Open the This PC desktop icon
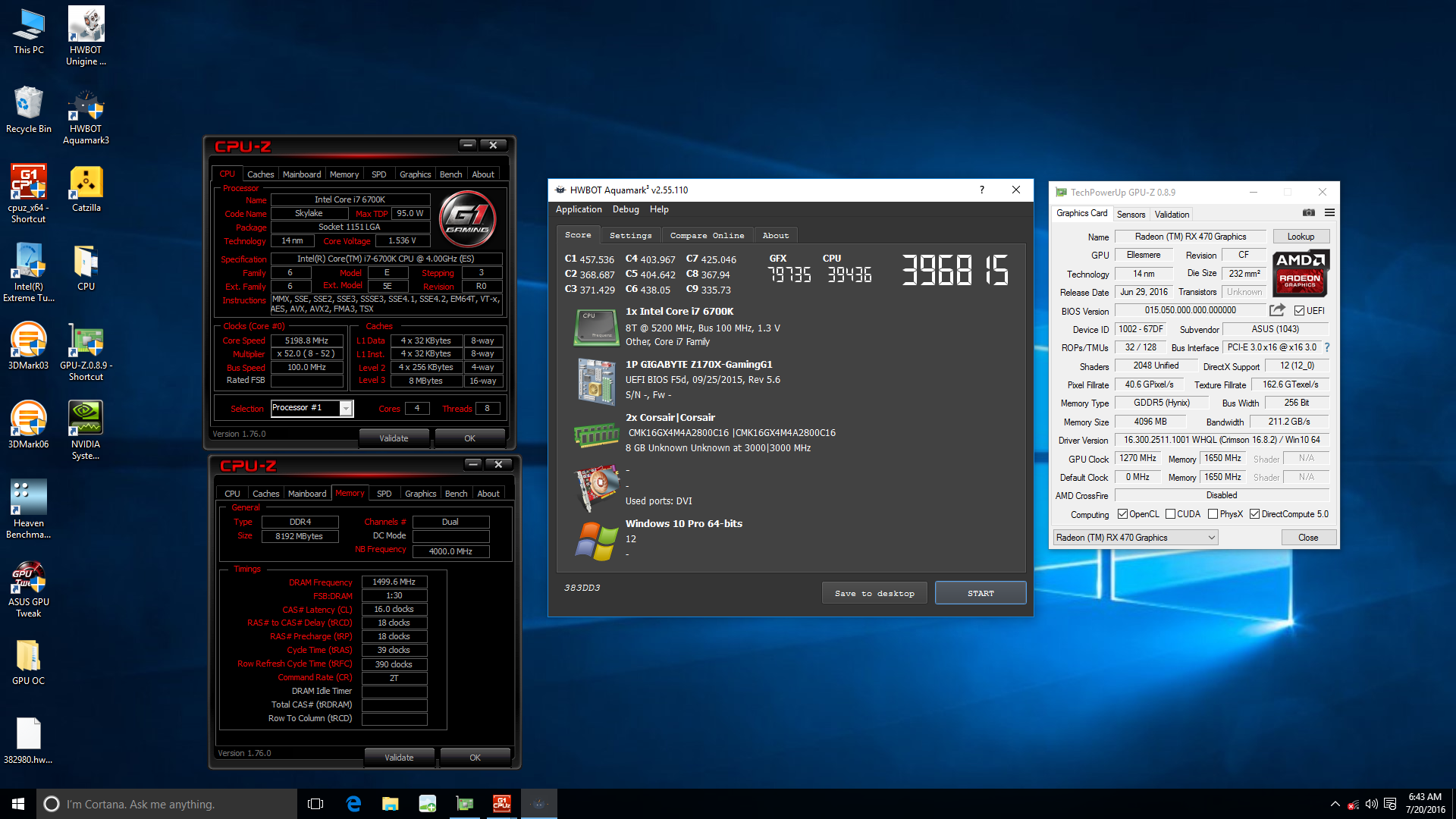 click(x=29, y=31)
